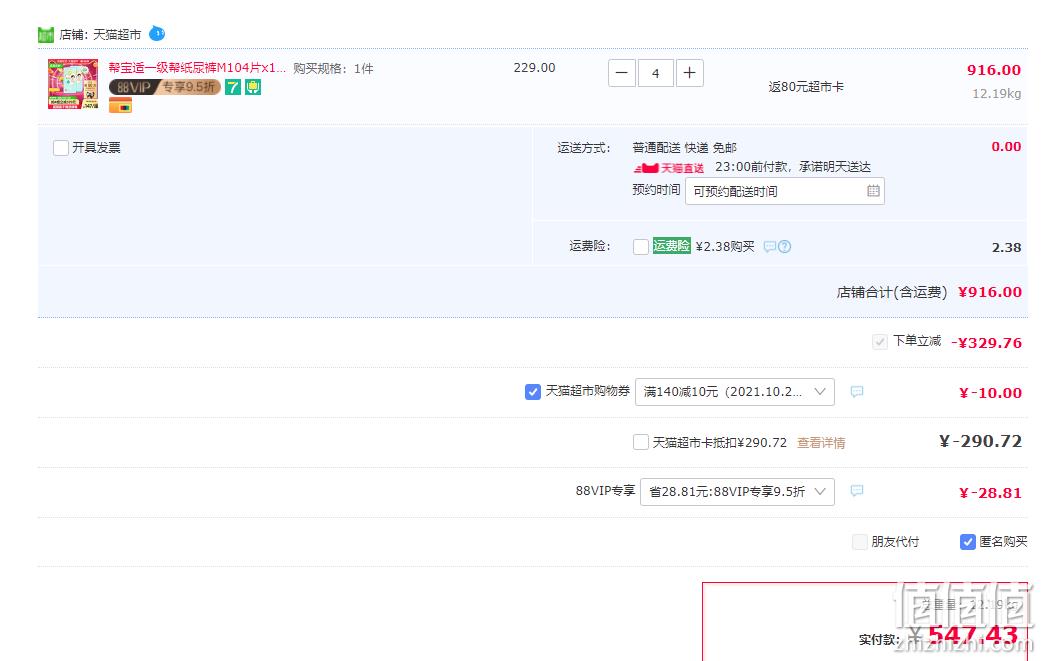Open the comment icon beside 88VIP discount

click(857, 491)
